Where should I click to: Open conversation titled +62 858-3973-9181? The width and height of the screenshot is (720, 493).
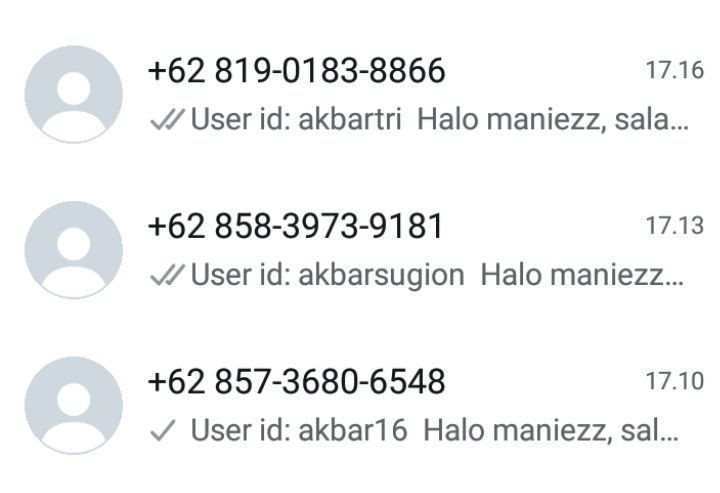click(295, 226)
